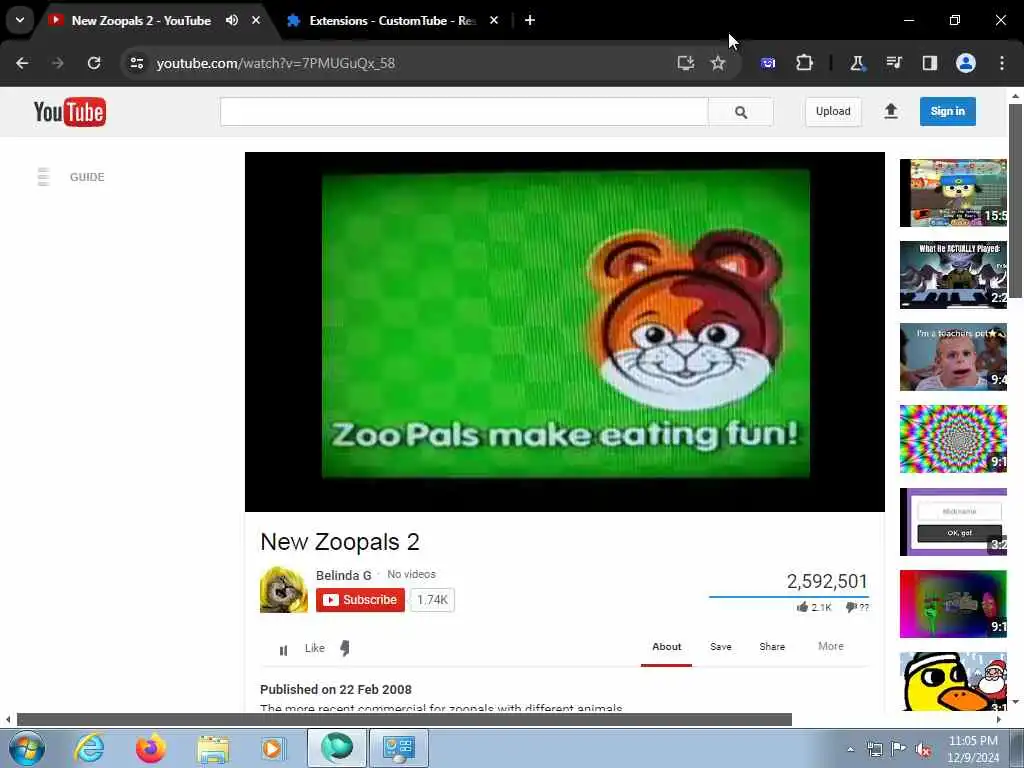Open the Chrome extensions puzzle icon
The height and width of the screenshot is (768, 1024).
(x=805, y=63)
